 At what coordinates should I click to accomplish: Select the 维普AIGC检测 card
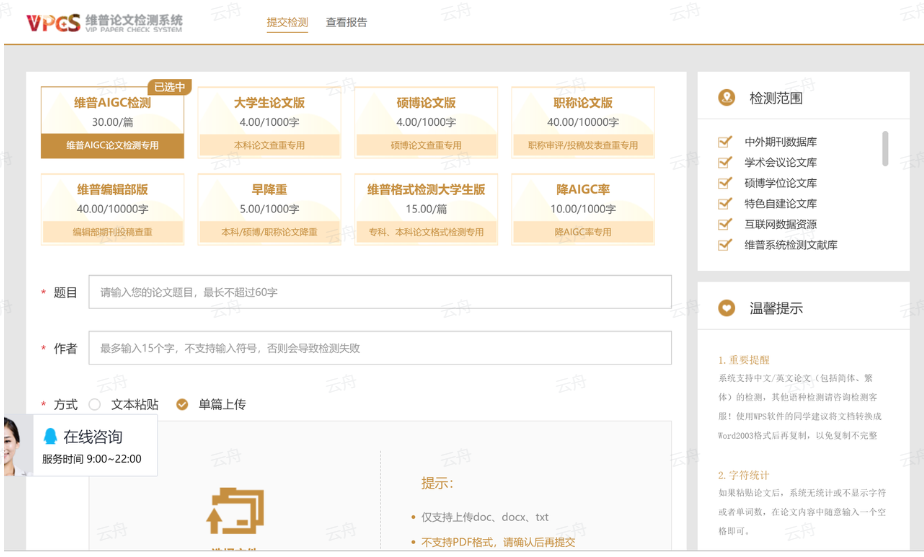[x=112, y=123]
